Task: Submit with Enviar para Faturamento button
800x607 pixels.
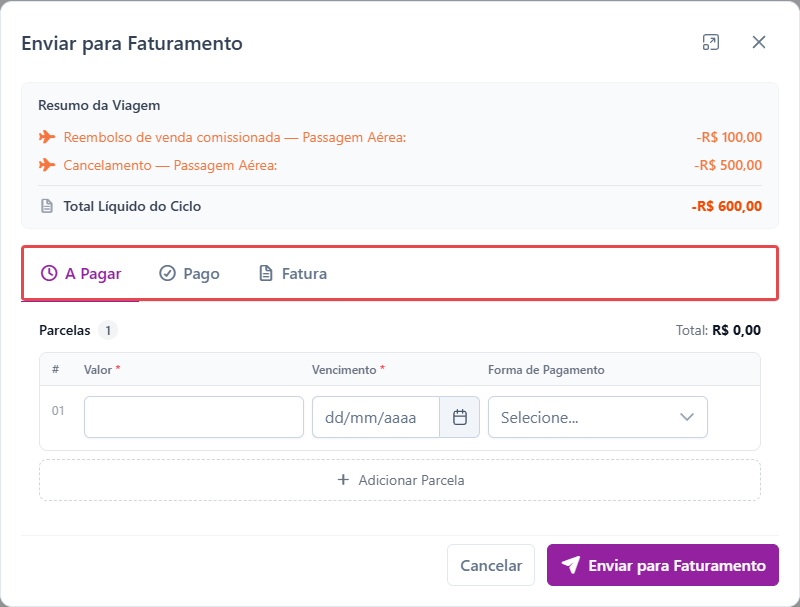Action: 663,565
